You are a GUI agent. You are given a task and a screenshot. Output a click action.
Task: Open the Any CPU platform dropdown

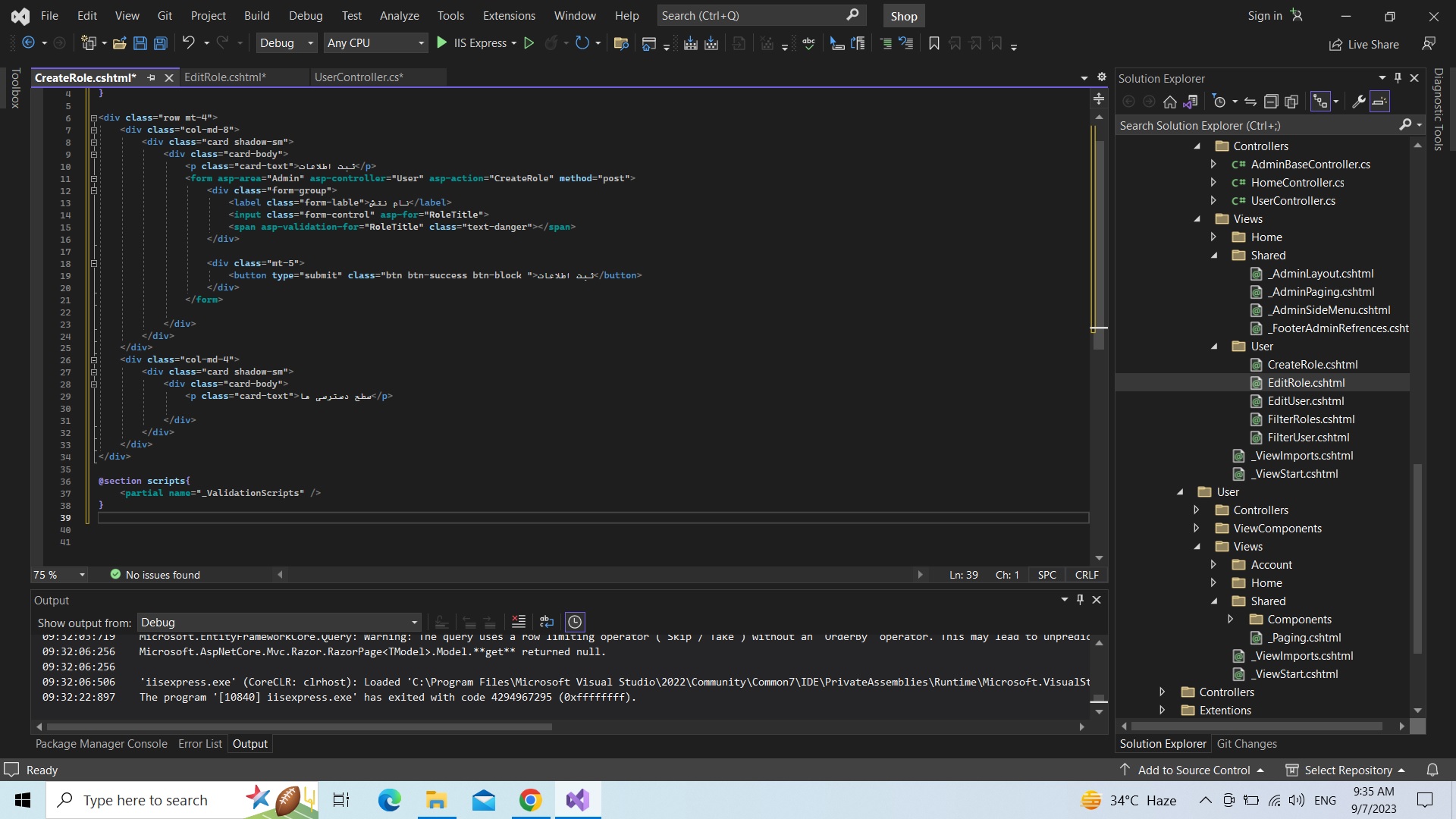(x=375, y=43)
